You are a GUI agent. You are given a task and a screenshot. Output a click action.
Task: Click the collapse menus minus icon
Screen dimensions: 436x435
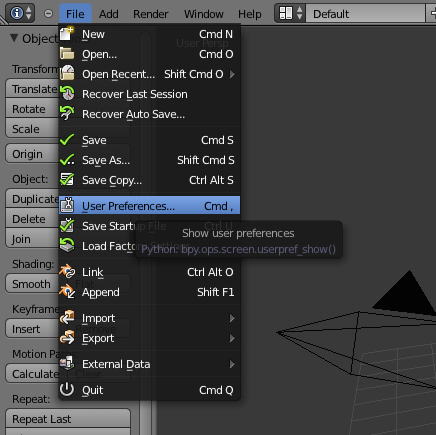(48, 13)
